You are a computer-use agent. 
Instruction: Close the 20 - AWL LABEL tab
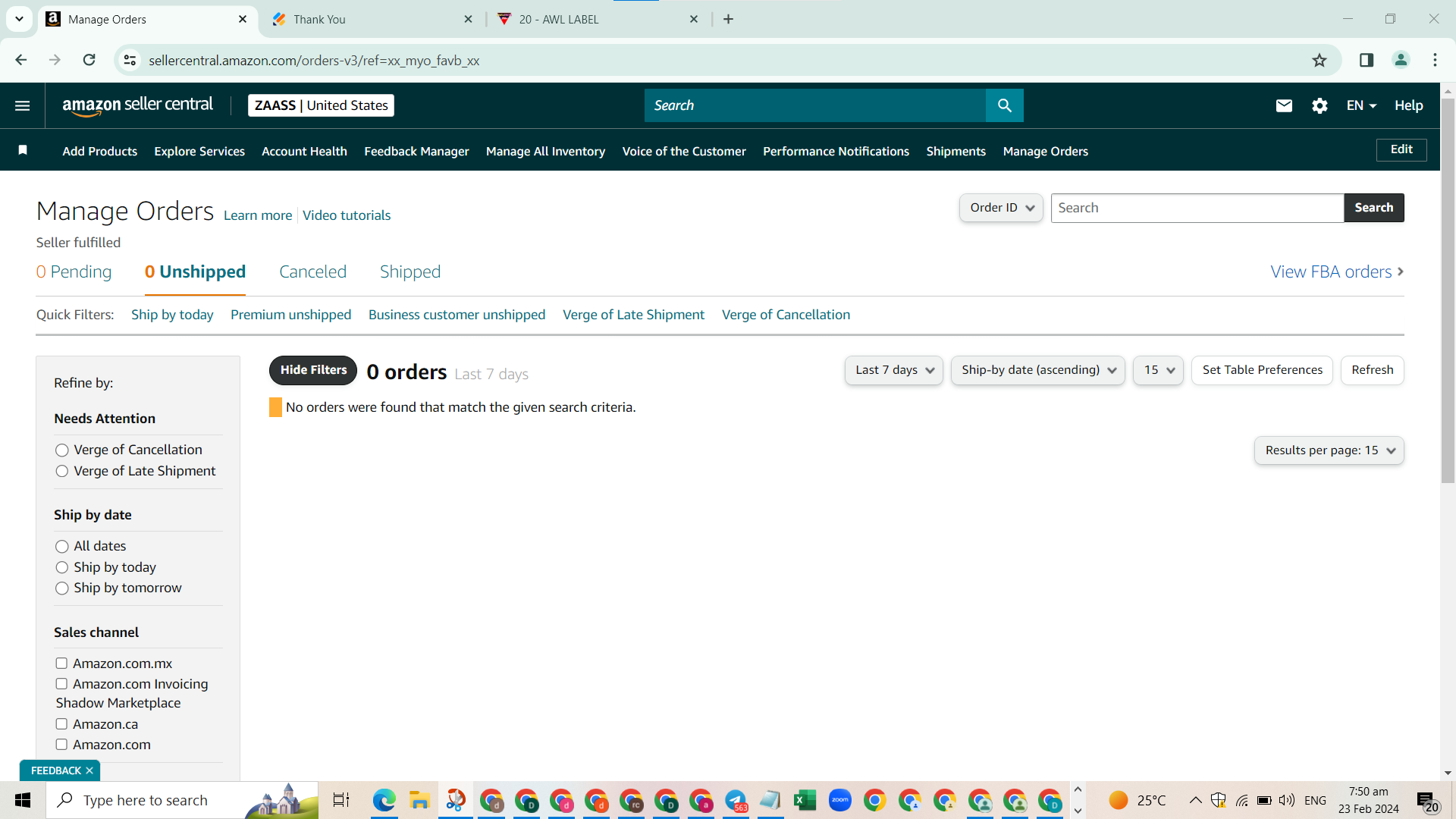pyautogui.click(x=694, y=19)
